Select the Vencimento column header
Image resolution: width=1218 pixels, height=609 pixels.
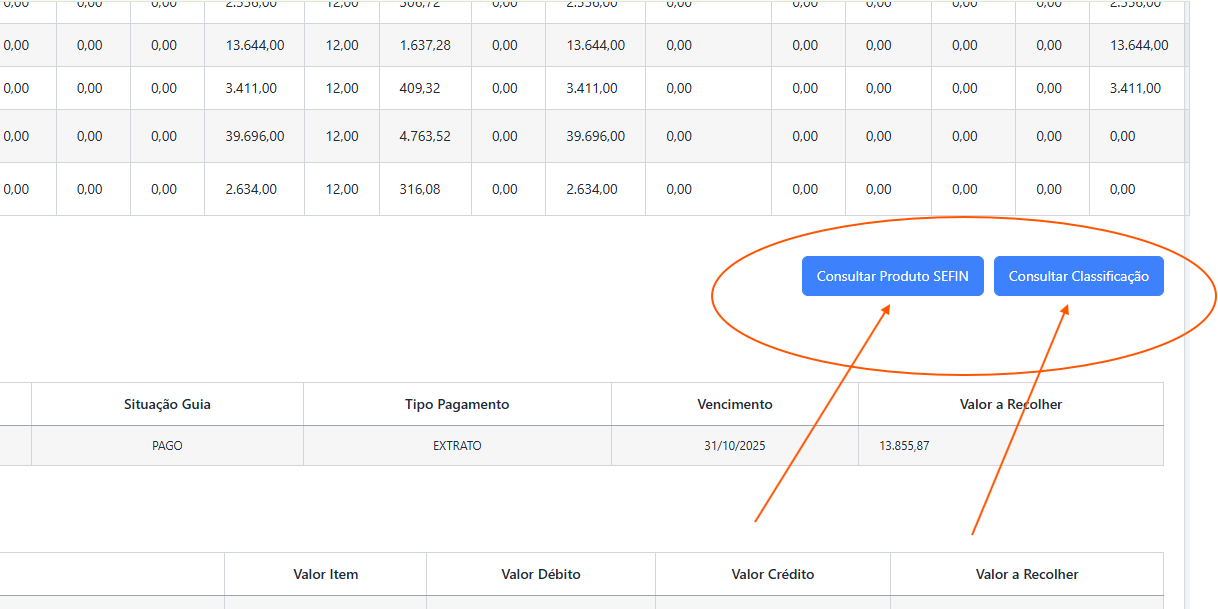[734, 404]
